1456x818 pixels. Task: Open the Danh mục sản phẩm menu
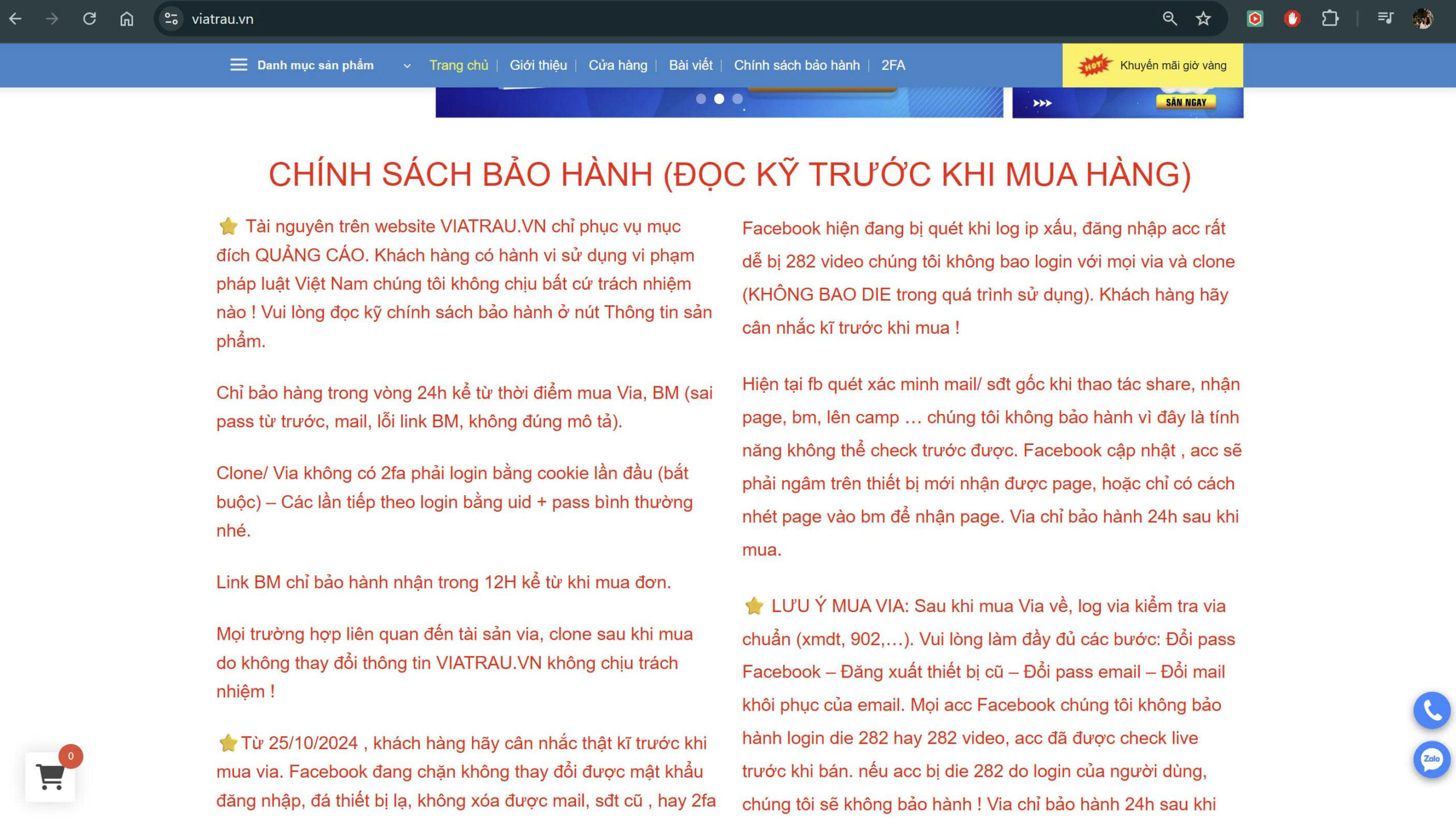316,65
